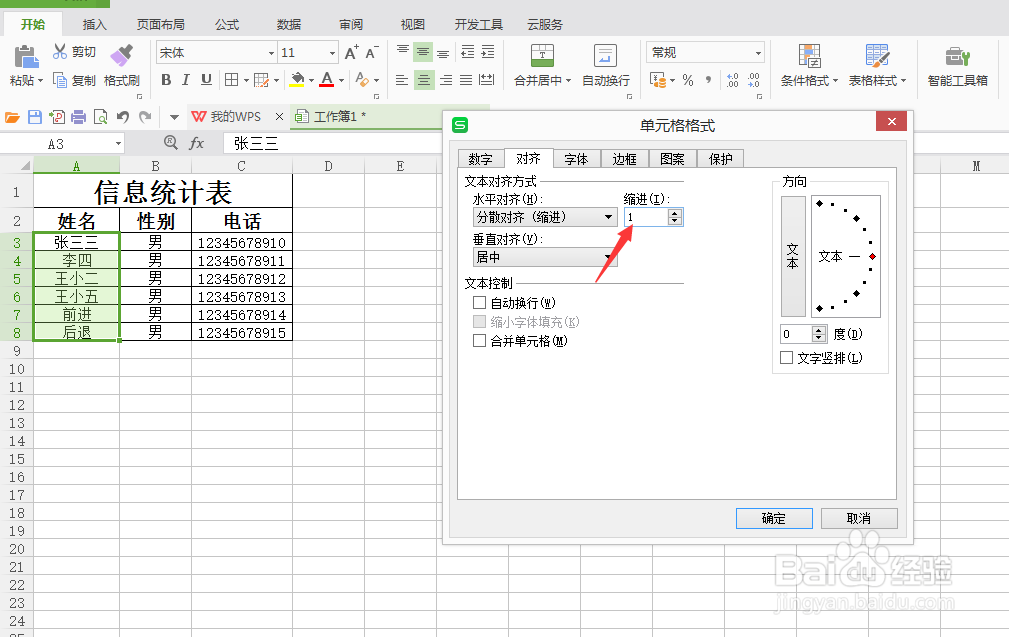
Task: Click vertical 文本 orientation button
Action: 793,256
